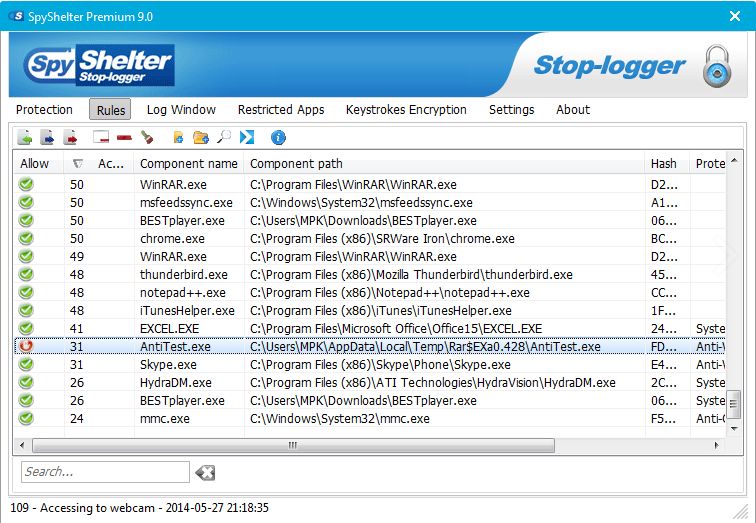Sort by Hash column header

(x=667, y=164)
